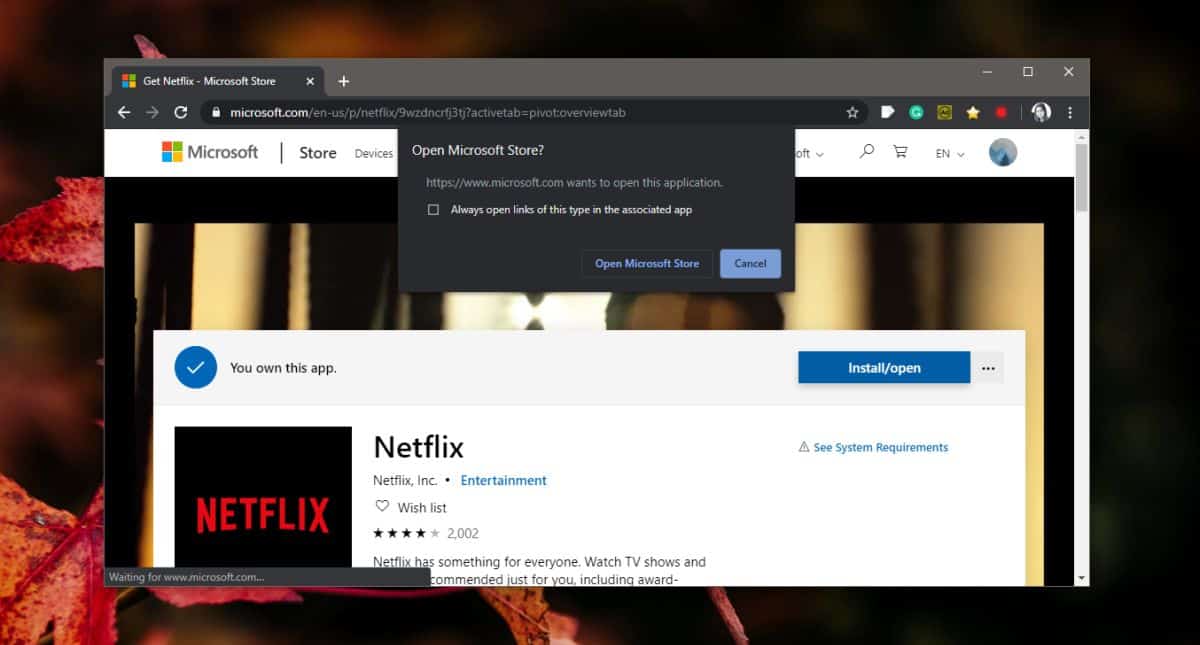Click the Netflix app title
1200x645 pixels.
pos(419,446)
